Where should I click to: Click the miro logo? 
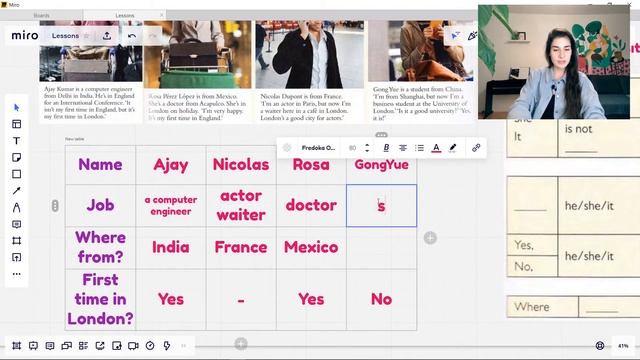pyautogui.click(x=25, y=36)
